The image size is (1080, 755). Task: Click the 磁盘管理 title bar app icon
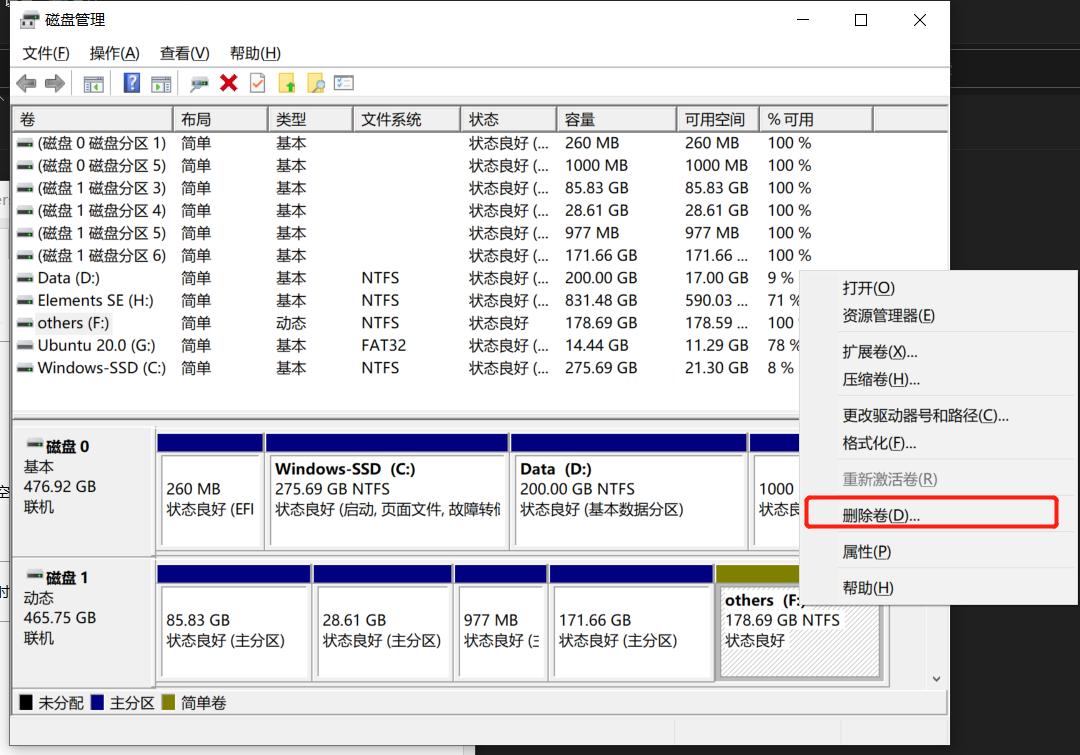point(29,21)
